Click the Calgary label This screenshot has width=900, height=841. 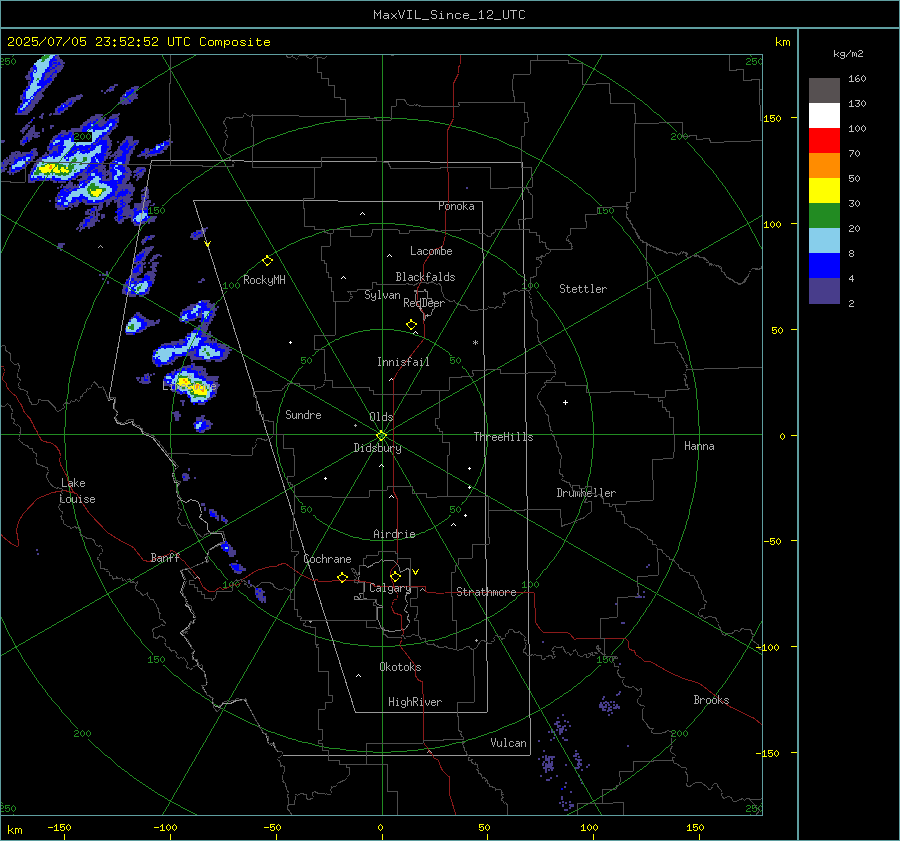click(x=390, y=588)
